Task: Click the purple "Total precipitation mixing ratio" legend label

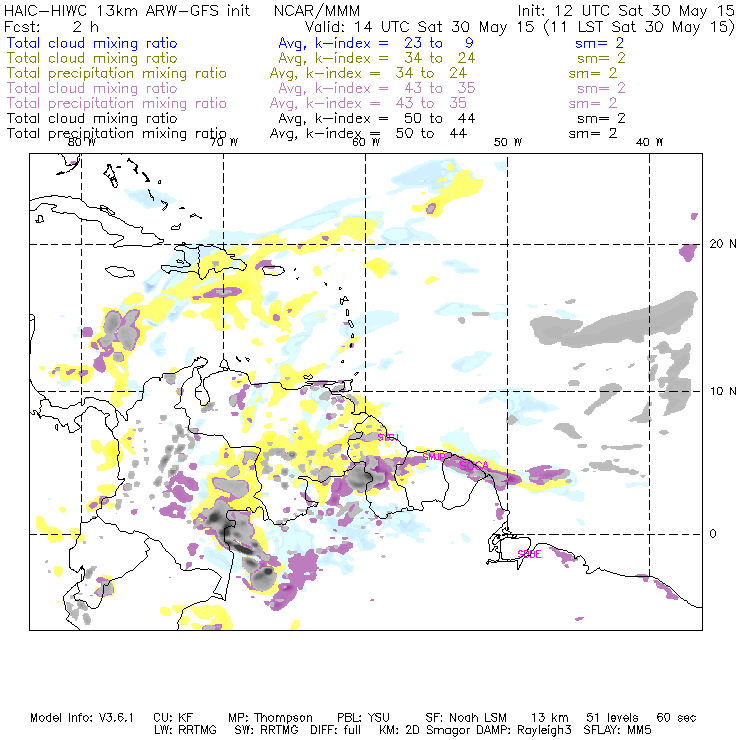Action: coord(117,103)
